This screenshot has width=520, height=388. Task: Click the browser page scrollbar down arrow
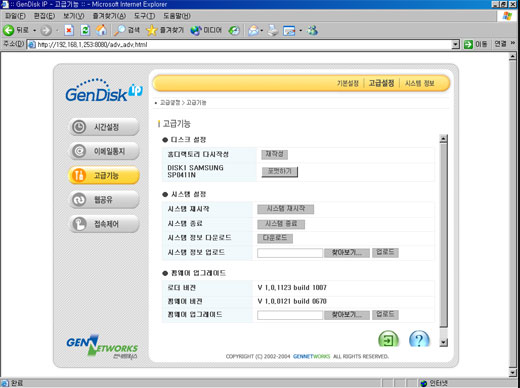tap(513, 372)
